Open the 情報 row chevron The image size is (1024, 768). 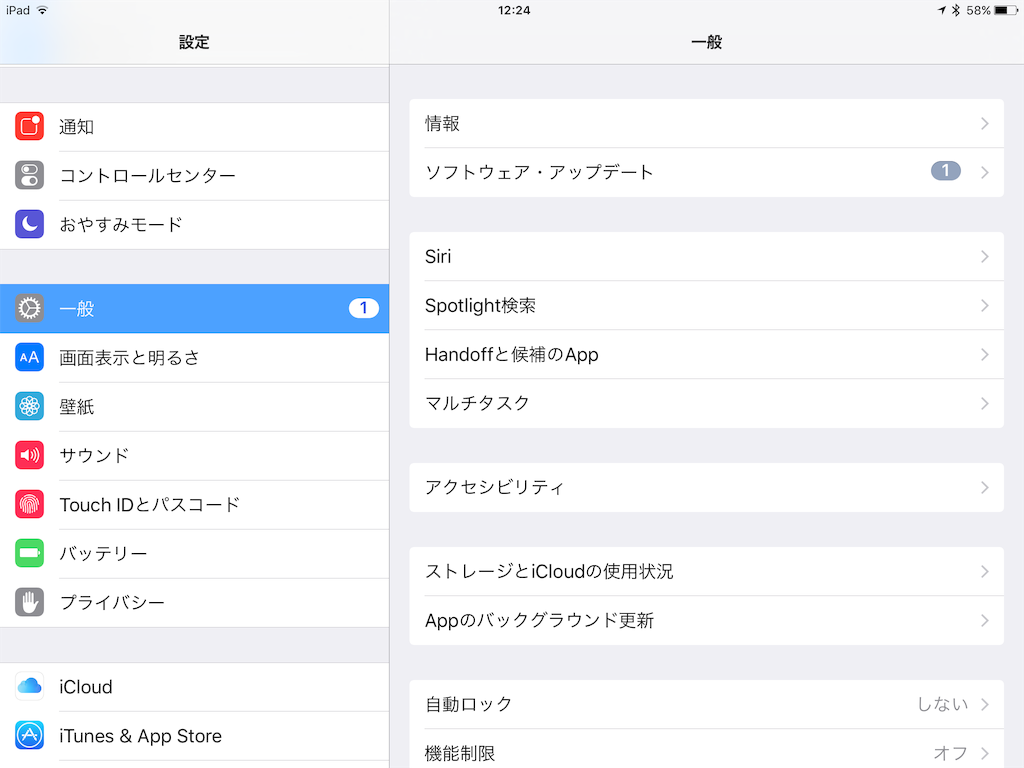(x=985, y=123)
